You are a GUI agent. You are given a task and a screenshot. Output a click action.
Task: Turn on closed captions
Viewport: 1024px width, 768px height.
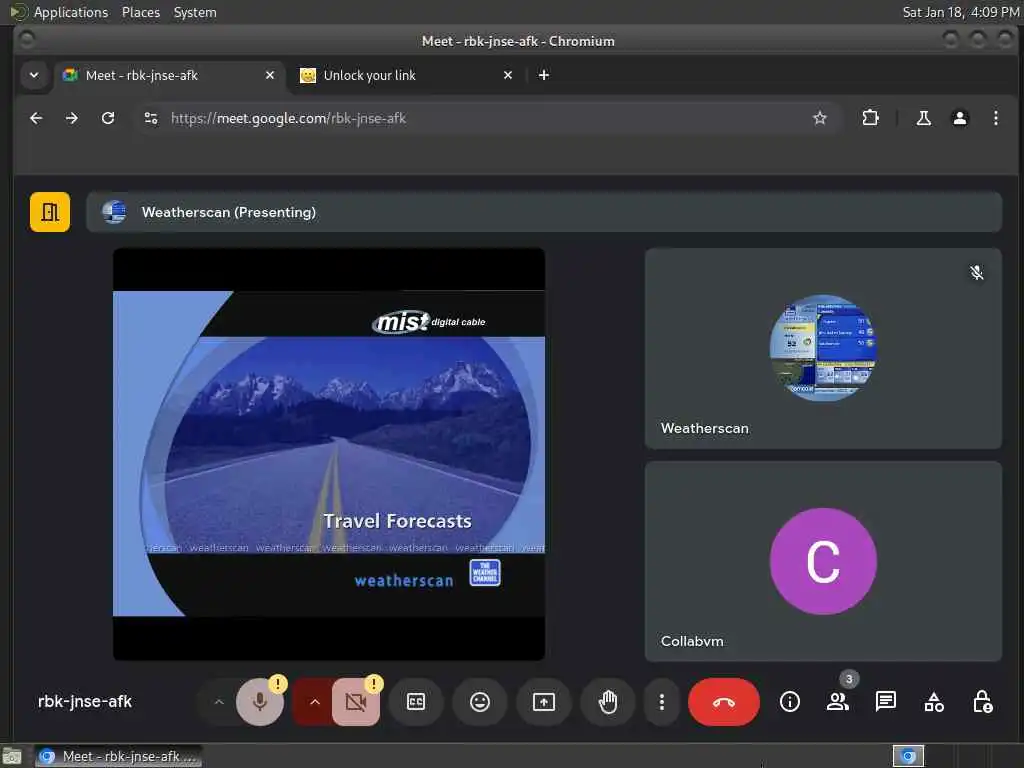point(416,702)
